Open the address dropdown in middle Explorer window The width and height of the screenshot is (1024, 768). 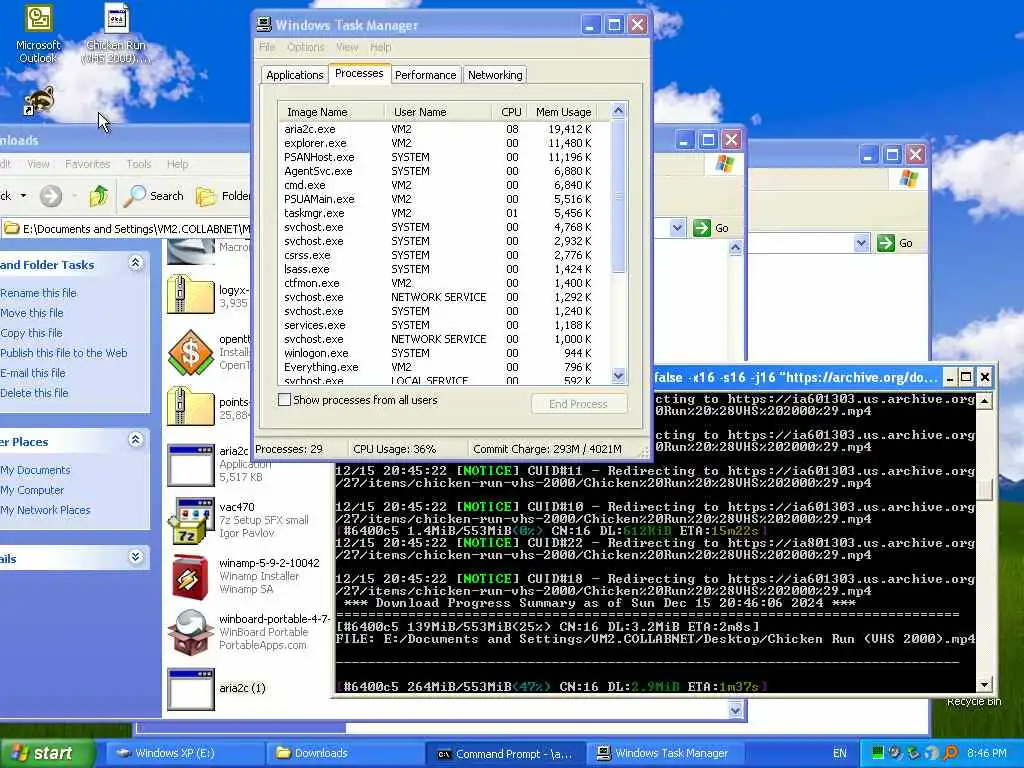tap(677, 228)
